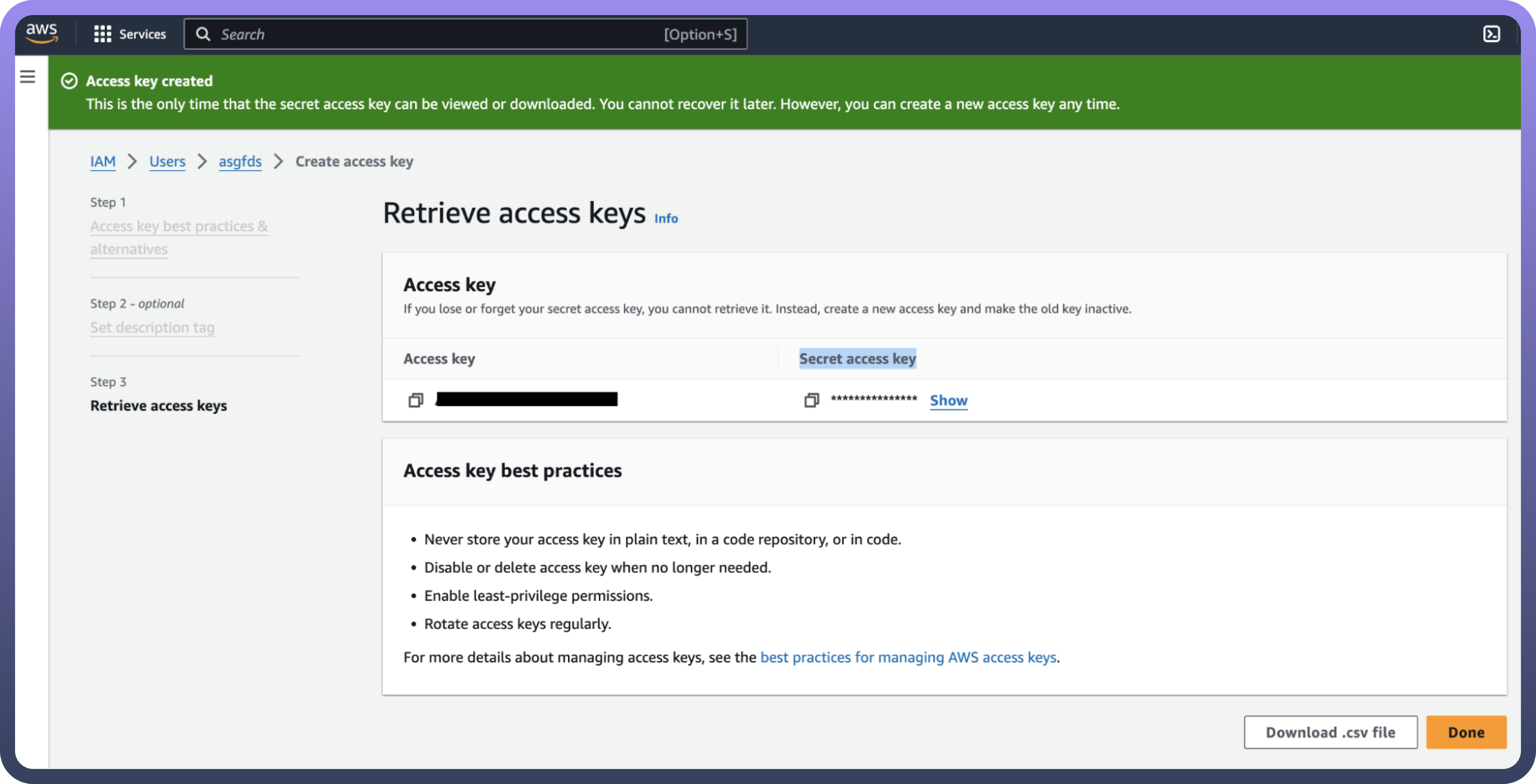Select Retrieve access keys step

click(159, 406)
